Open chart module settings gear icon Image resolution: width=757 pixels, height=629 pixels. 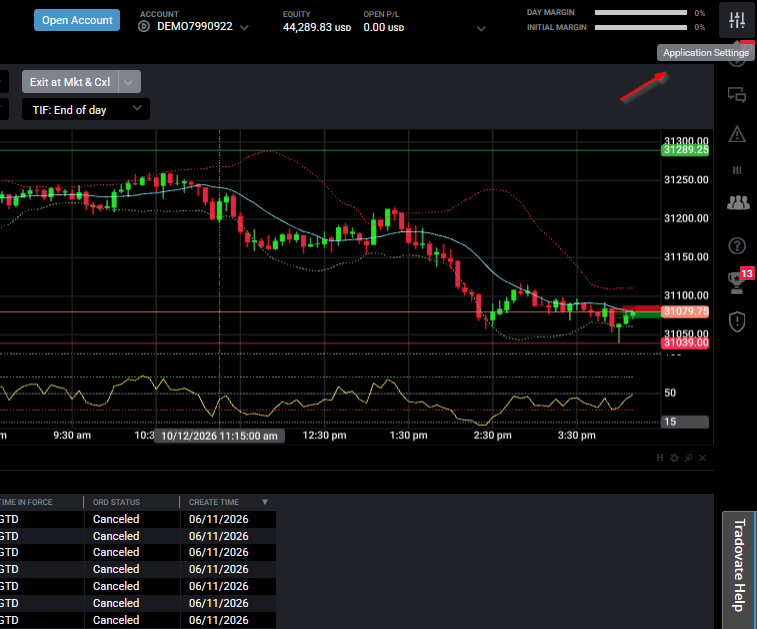(x=674, y=458)
